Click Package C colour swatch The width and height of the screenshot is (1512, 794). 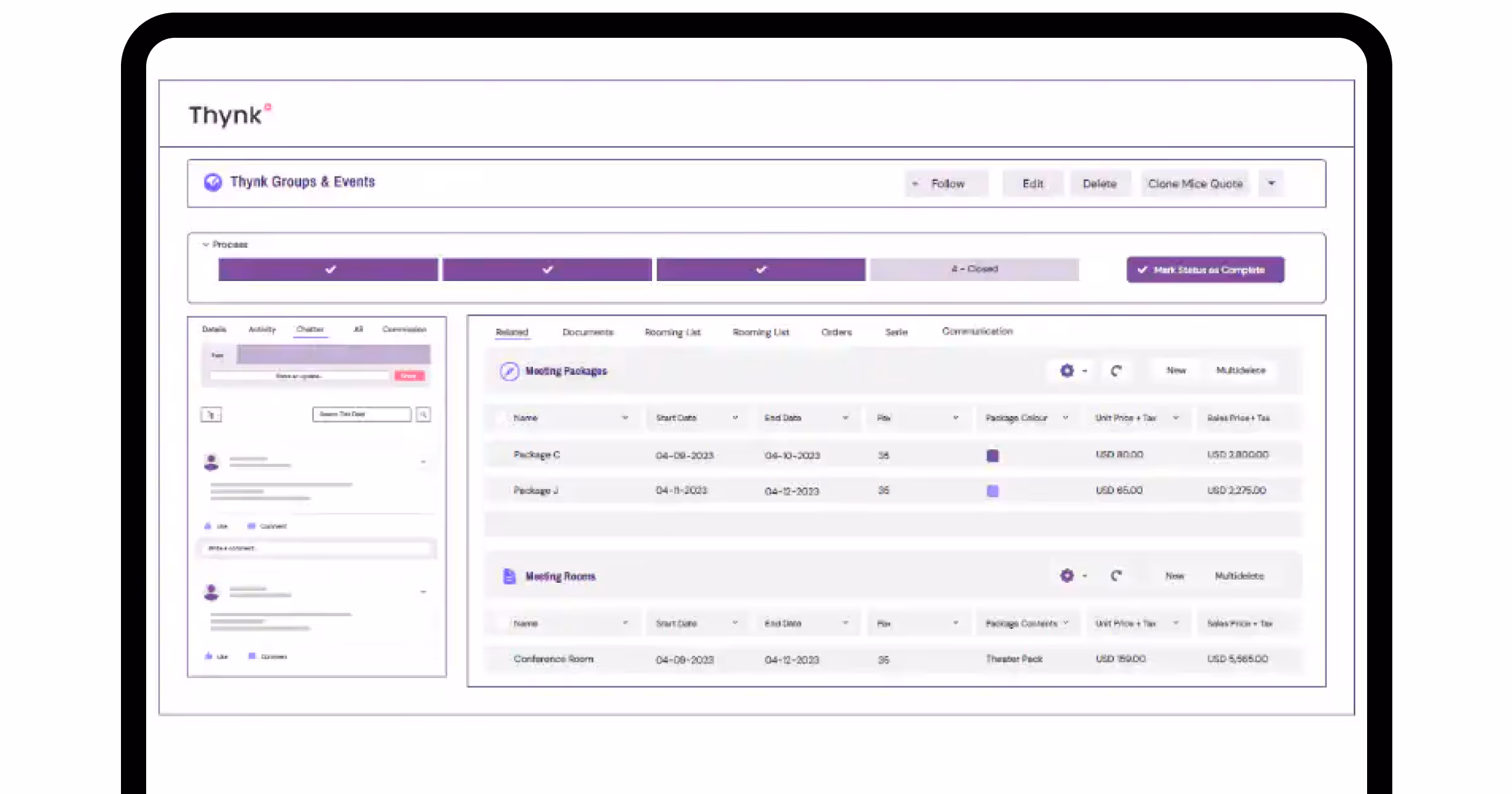click(x=992, y=456)
